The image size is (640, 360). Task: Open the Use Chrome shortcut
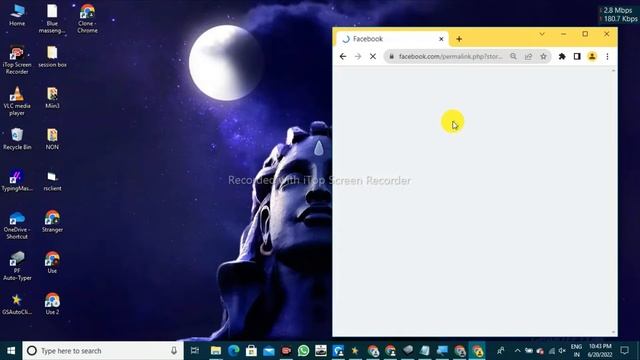coord(52,262)
